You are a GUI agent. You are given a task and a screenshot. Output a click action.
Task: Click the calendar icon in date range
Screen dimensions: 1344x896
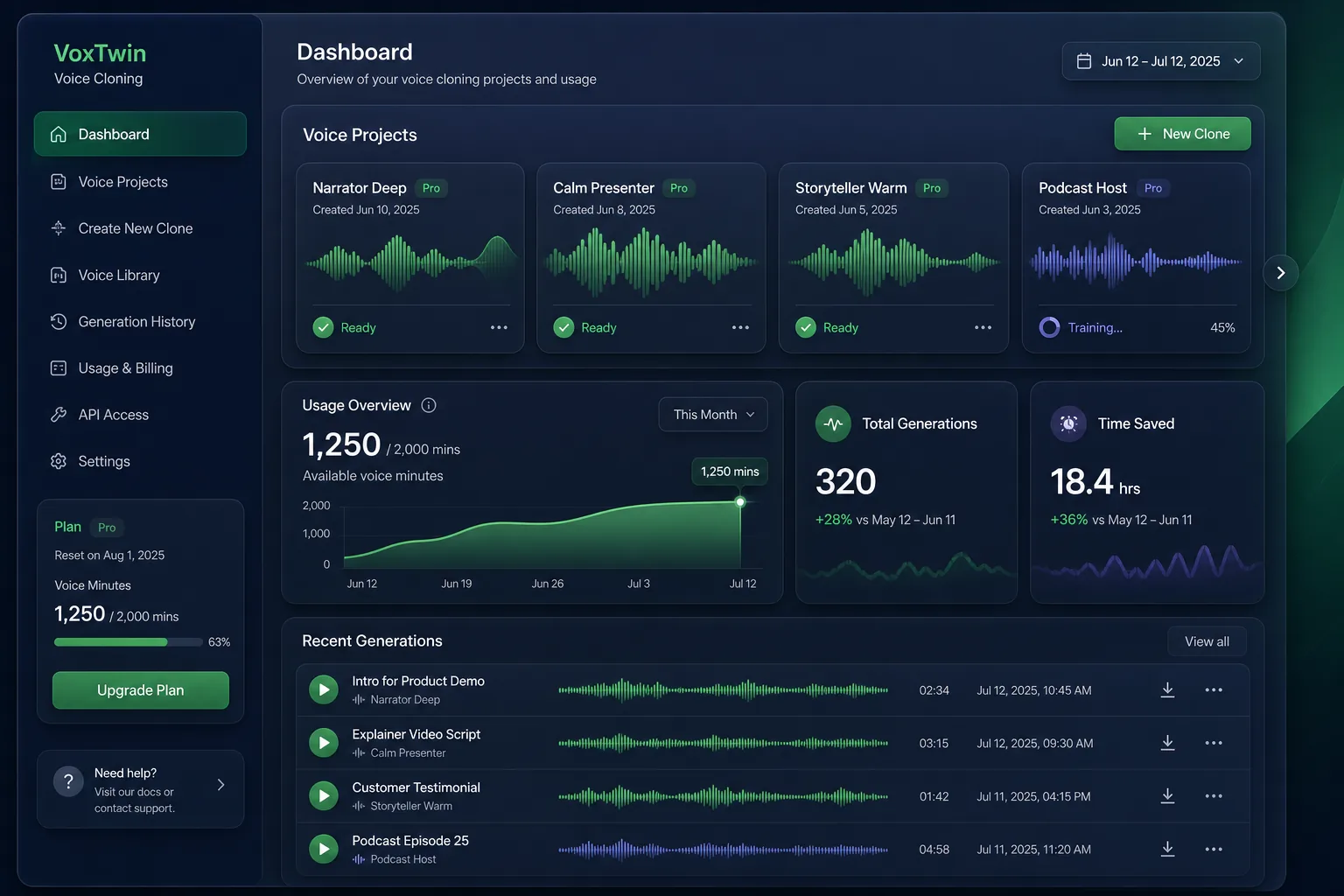click(x=1084, y=61)
